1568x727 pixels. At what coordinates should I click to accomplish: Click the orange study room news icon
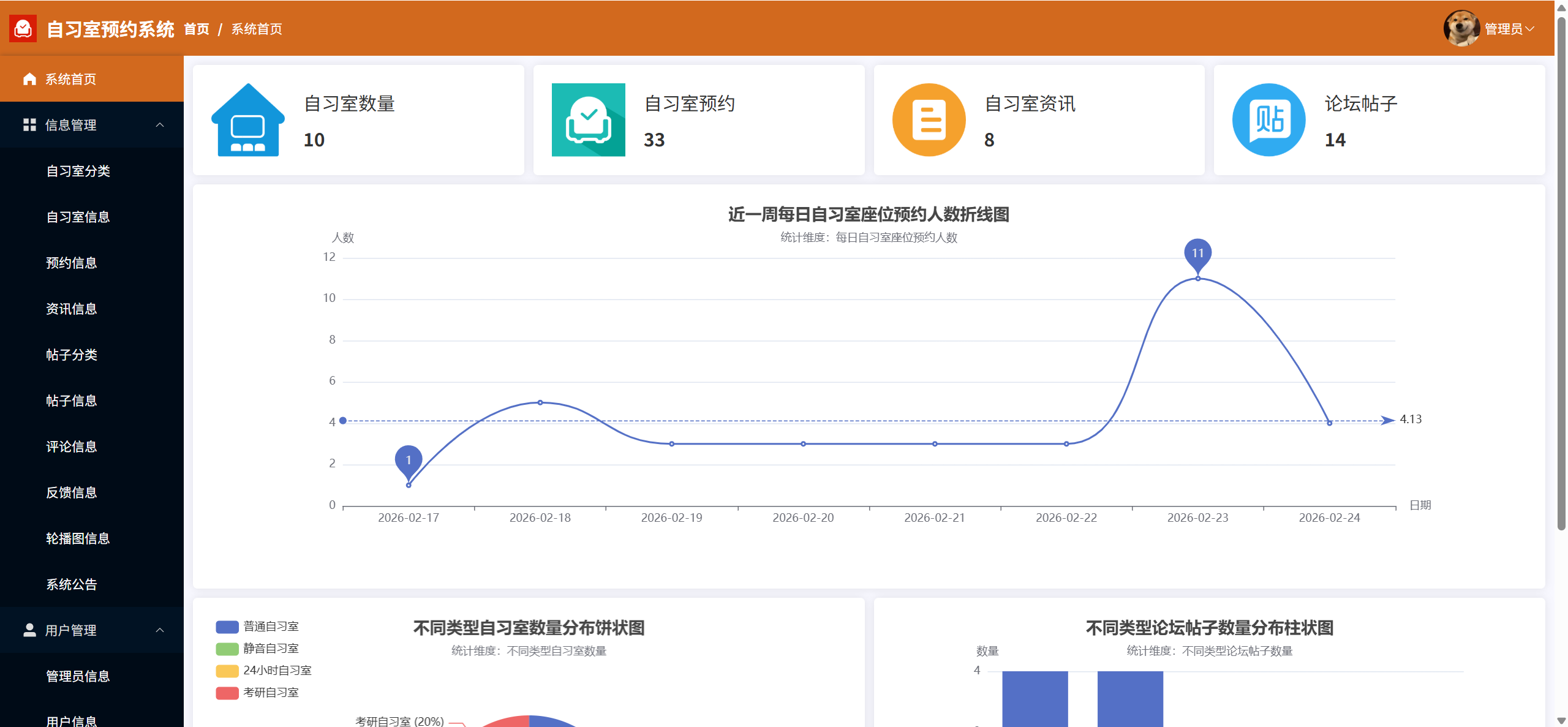[x=929, y=120]
